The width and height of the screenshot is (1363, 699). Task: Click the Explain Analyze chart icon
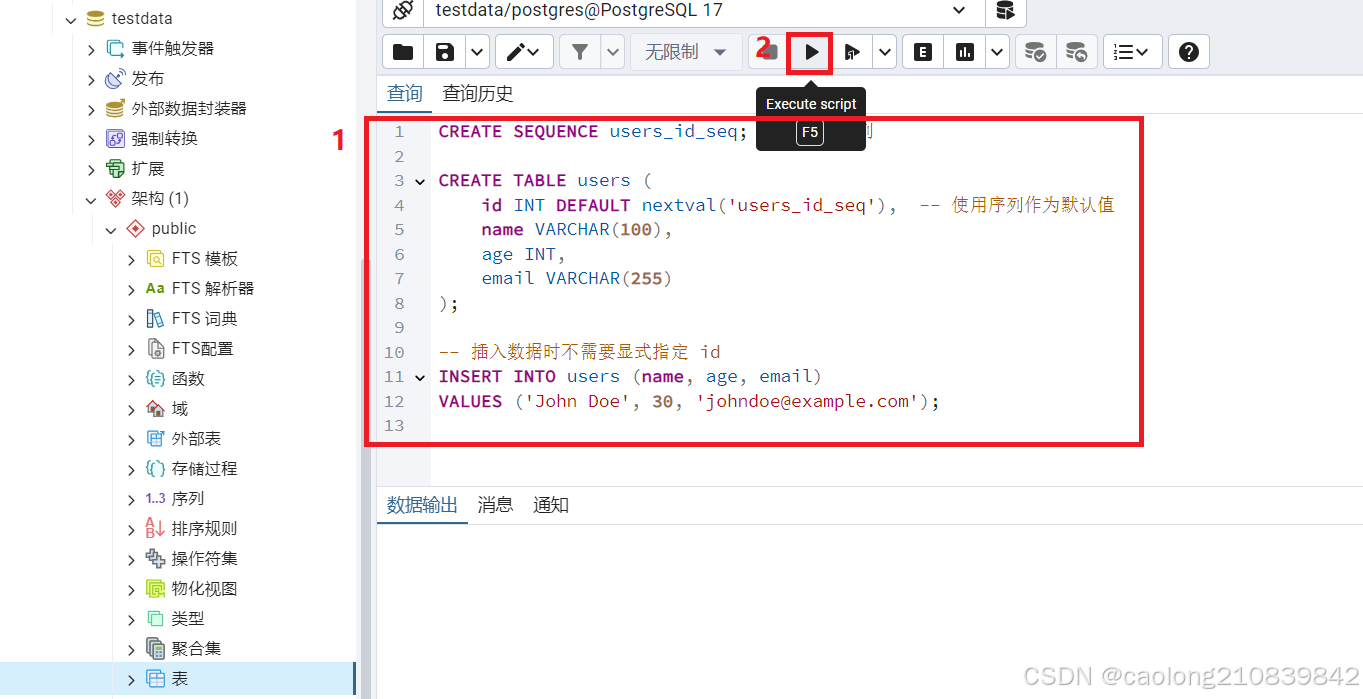tap(965, 52)
